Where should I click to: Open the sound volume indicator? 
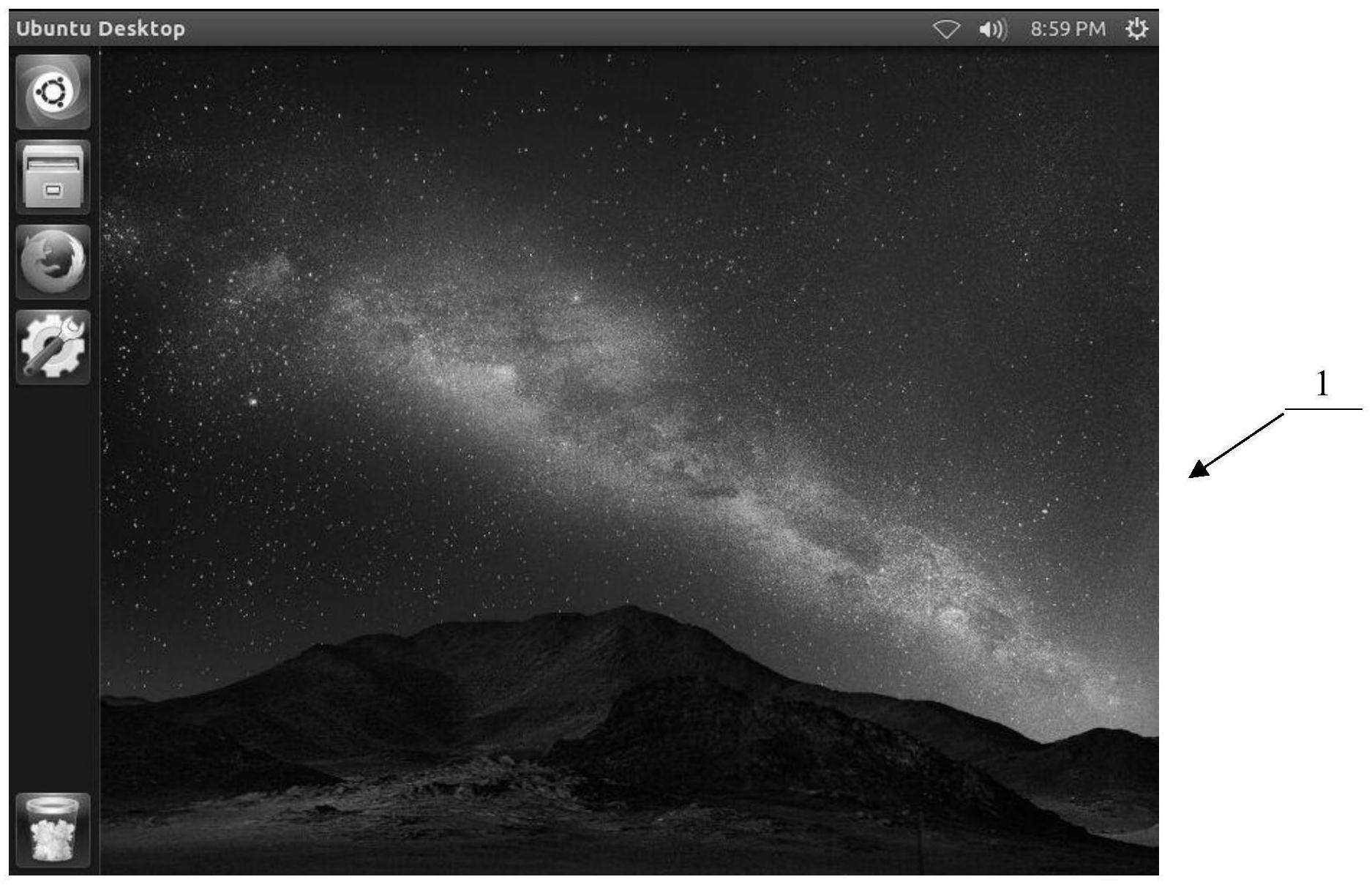coord(991,29)
